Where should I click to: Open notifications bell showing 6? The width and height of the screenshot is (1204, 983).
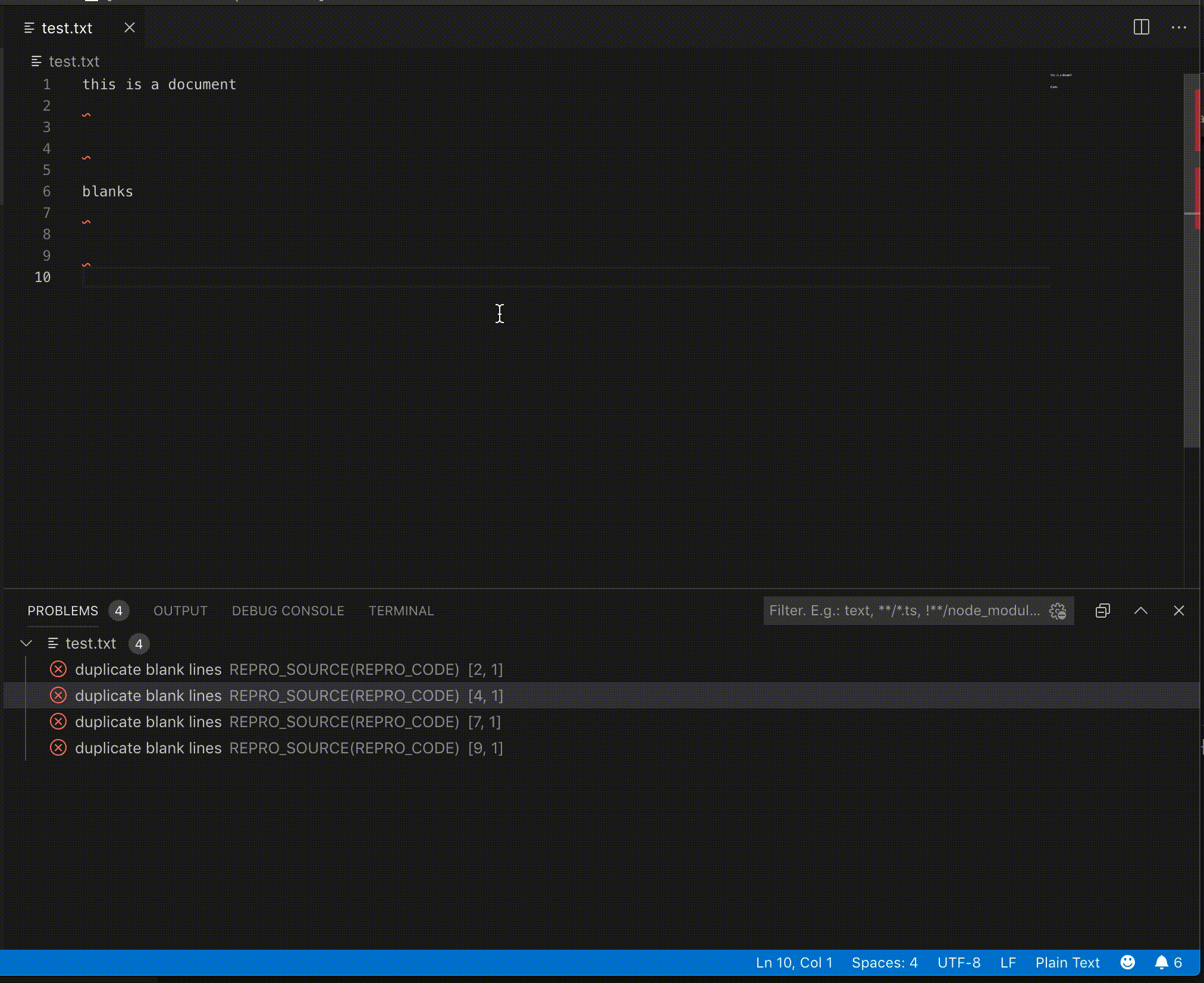pyautogui.click(x=1168, y=963)
